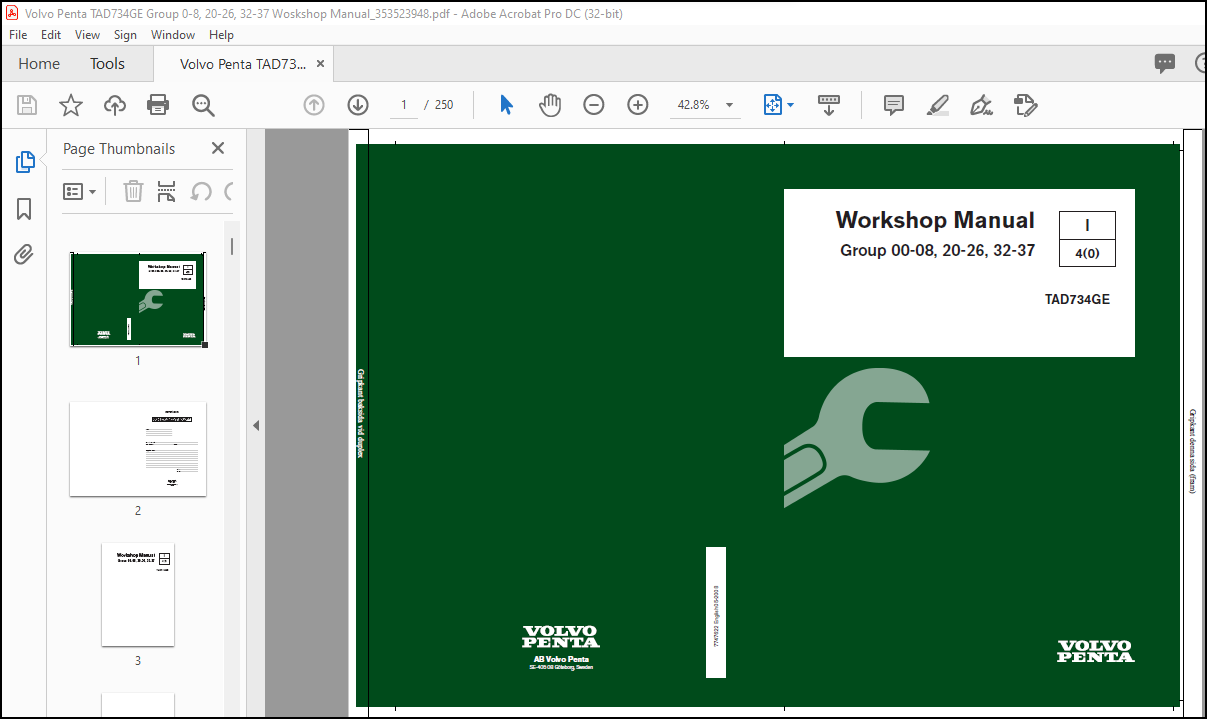Select the Volvo Penta TAD73... document tab
Viewport: 1207px width, 719px height.
tap(243, 63)
